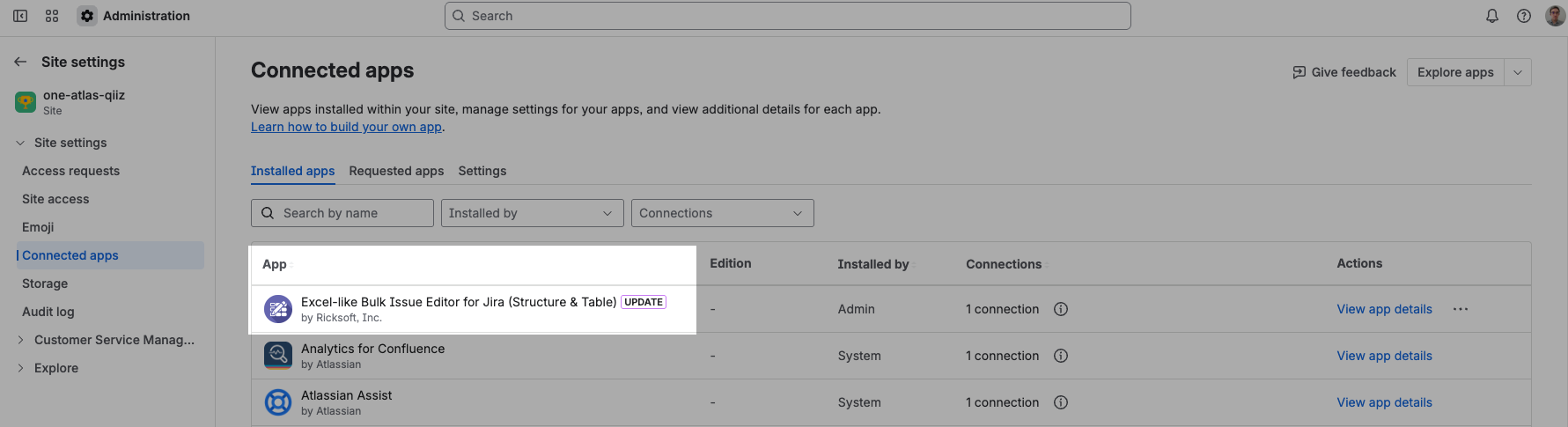Focus the Search by name field
This screenshot has width=1568, height=427.
coord(342,213)
